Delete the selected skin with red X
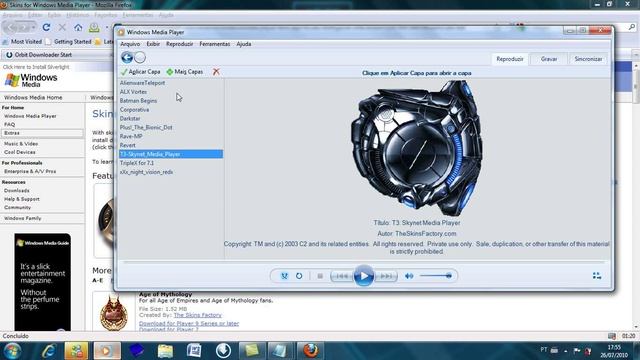The image size is (640, 360). [x=216, y=72]
